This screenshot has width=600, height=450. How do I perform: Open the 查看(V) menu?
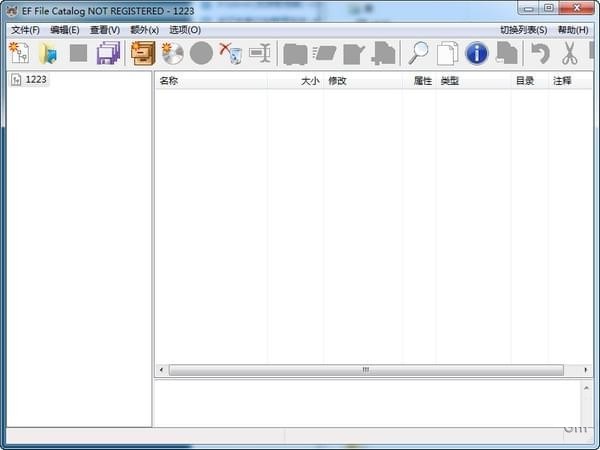coord(104,30)
